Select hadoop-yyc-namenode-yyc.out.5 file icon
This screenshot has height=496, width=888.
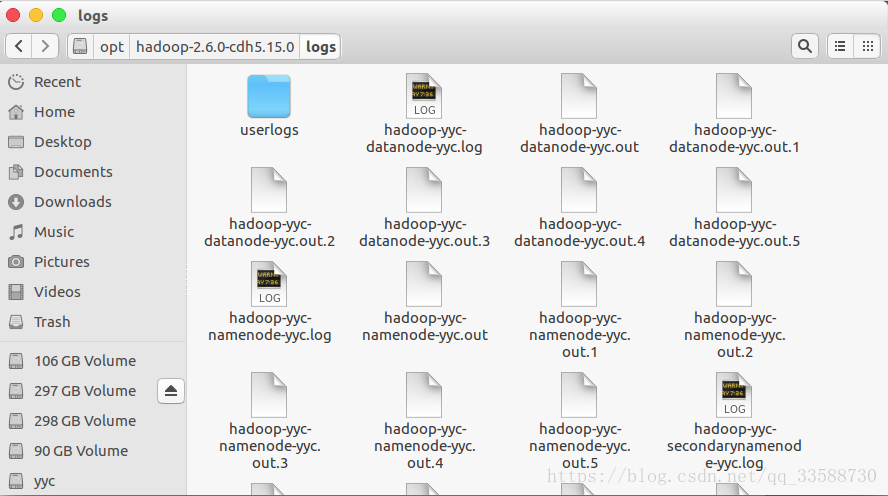(x=579, y=395)
